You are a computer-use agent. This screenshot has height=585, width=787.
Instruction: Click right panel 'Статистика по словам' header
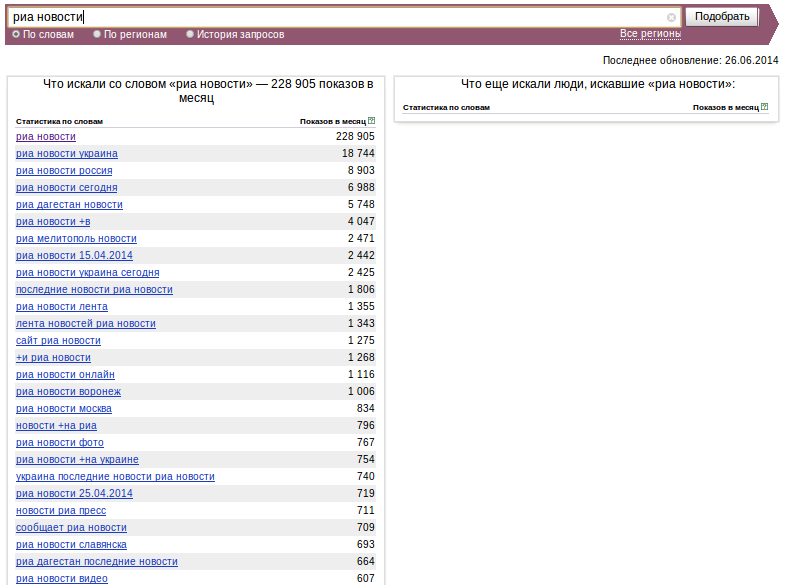pos(446,107)
